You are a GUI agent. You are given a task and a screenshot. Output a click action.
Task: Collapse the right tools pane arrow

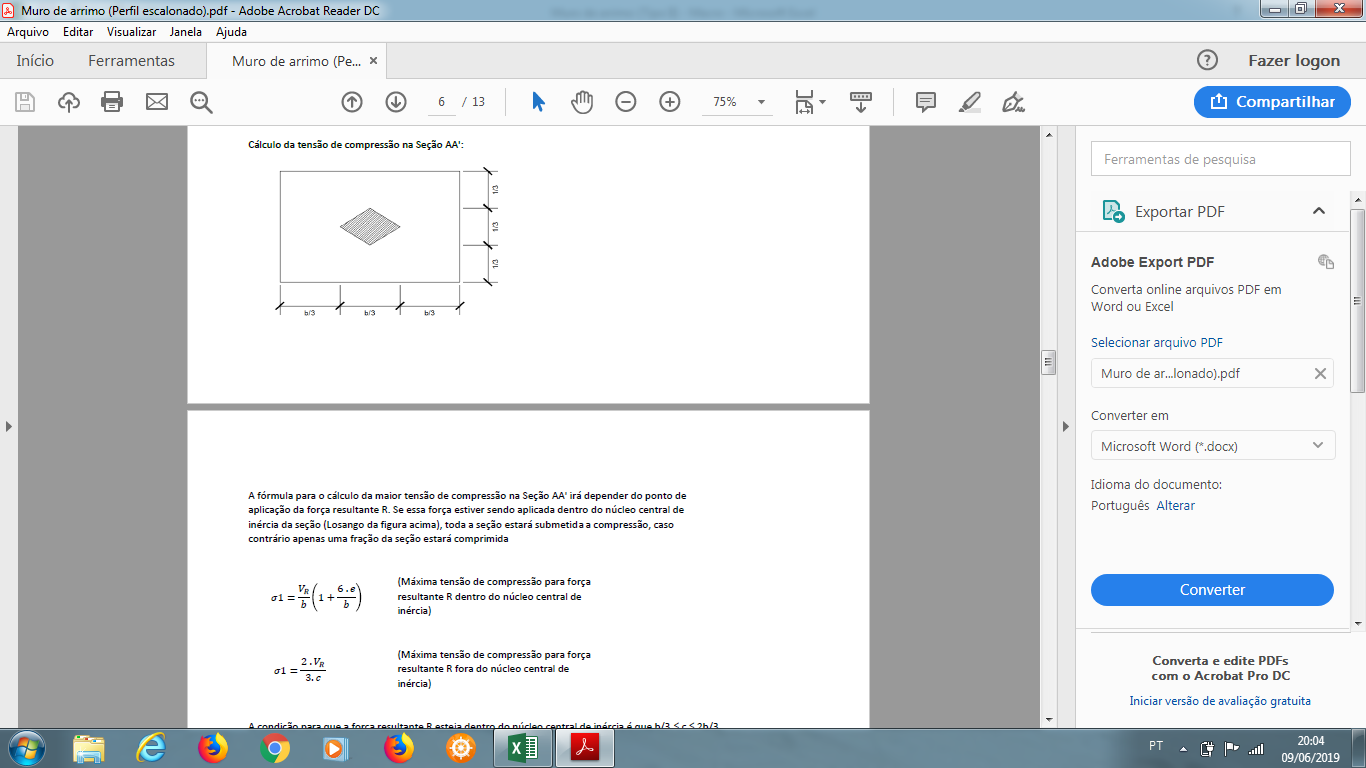(1067, 426)
